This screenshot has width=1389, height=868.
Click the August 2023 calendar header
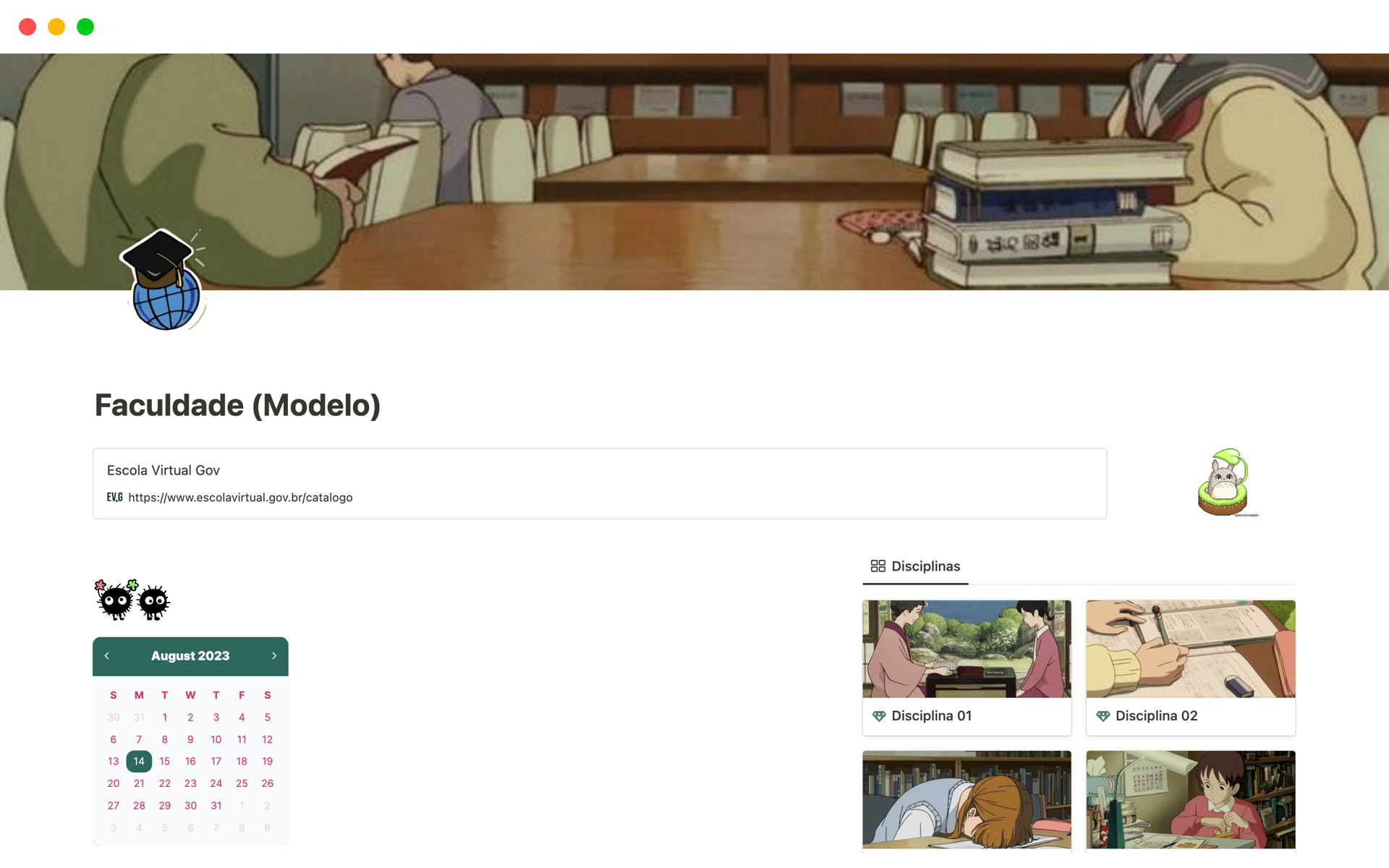pos(190,656)
